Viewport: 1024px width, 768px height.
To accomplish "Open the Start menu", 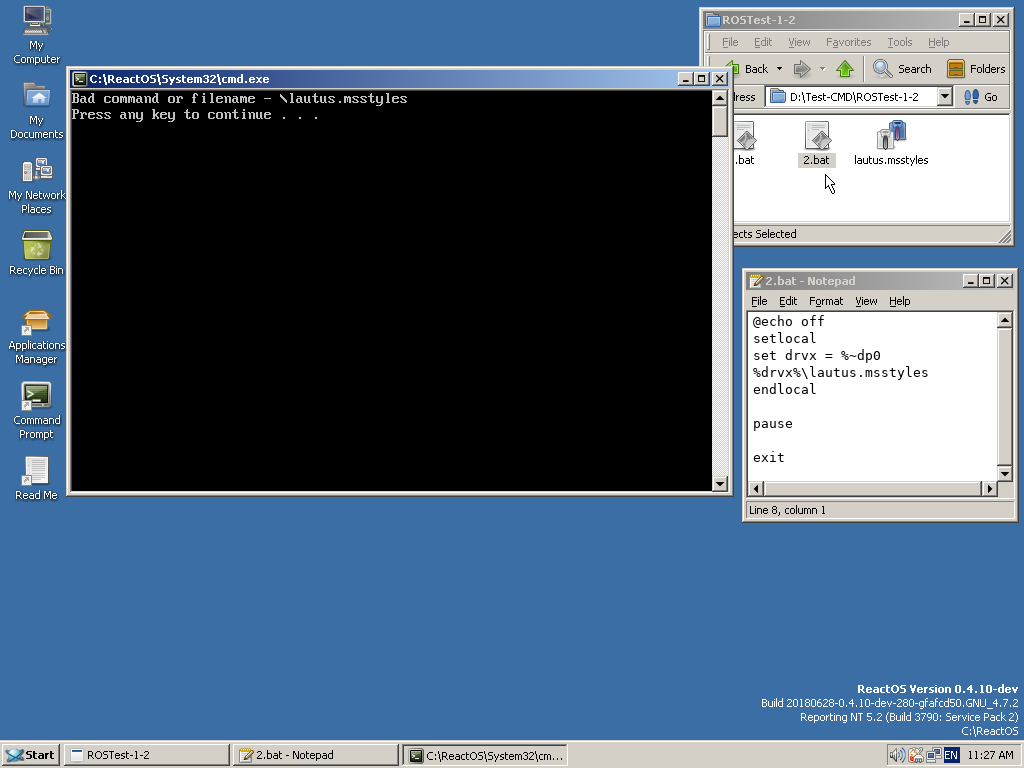I will point(30,755).
